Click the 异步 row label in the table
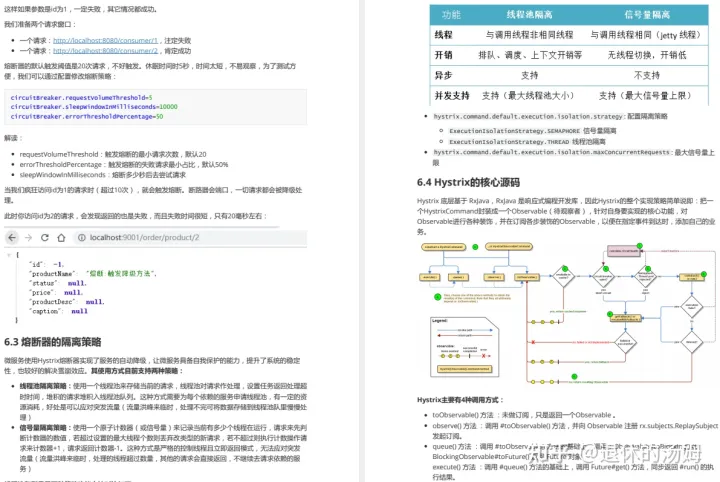 click(443, 75)
